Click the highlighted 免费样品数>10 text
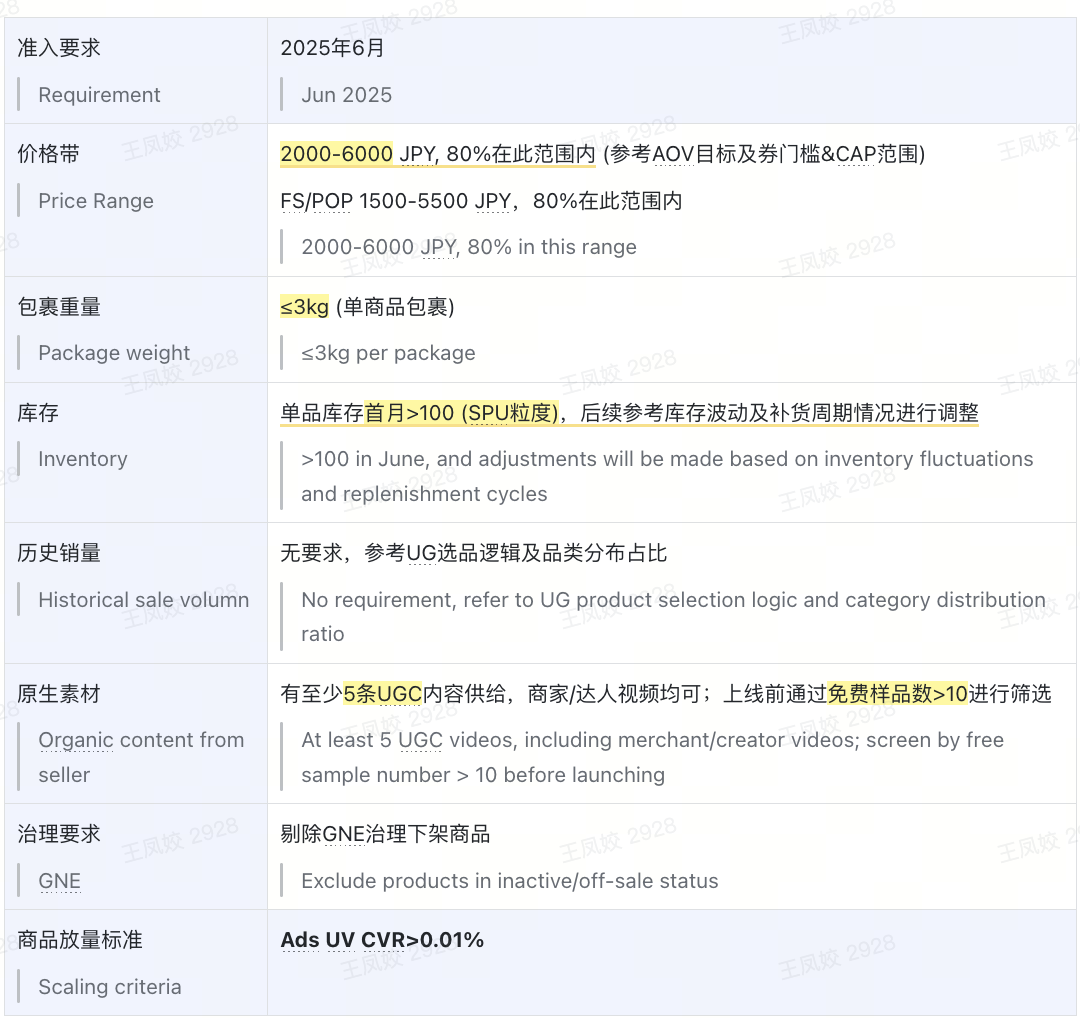 (897, 694)
